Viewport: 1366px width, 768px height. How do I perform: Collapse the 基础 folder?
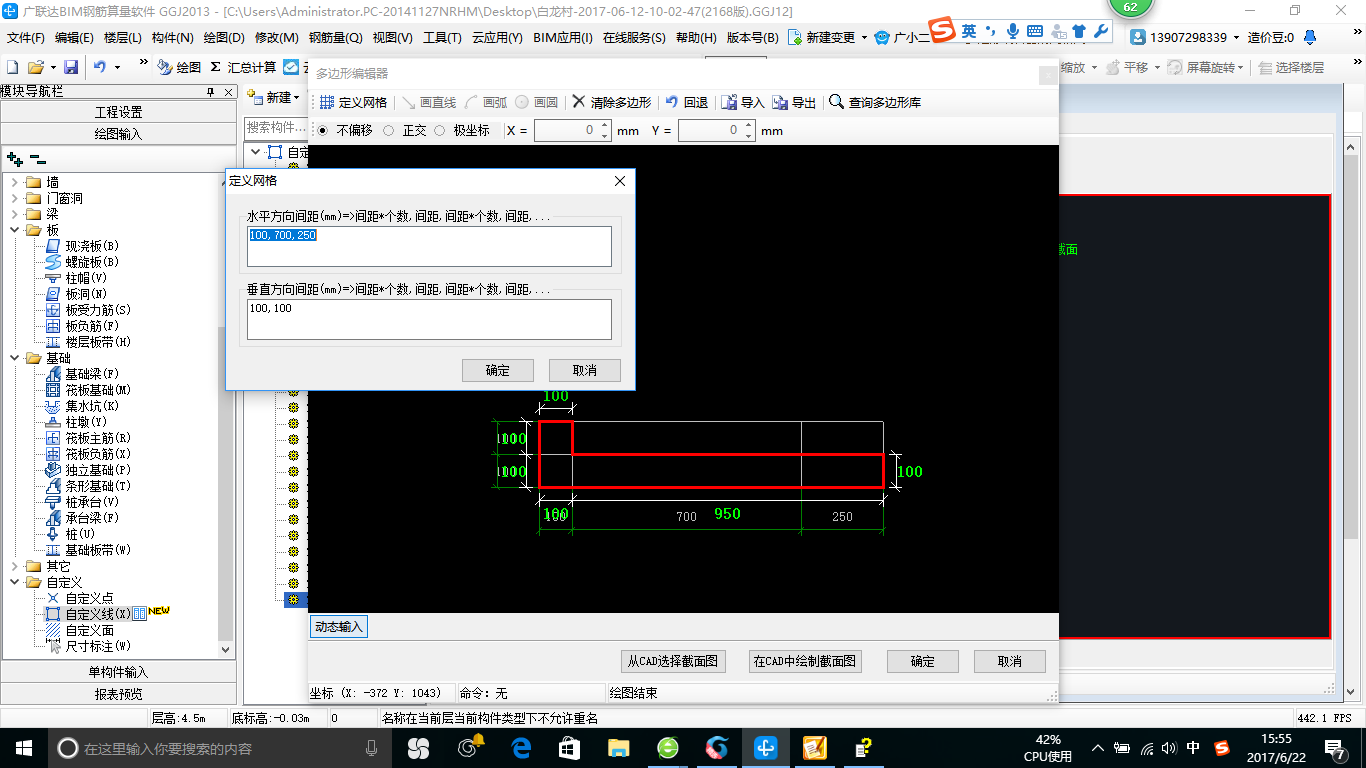15,358
